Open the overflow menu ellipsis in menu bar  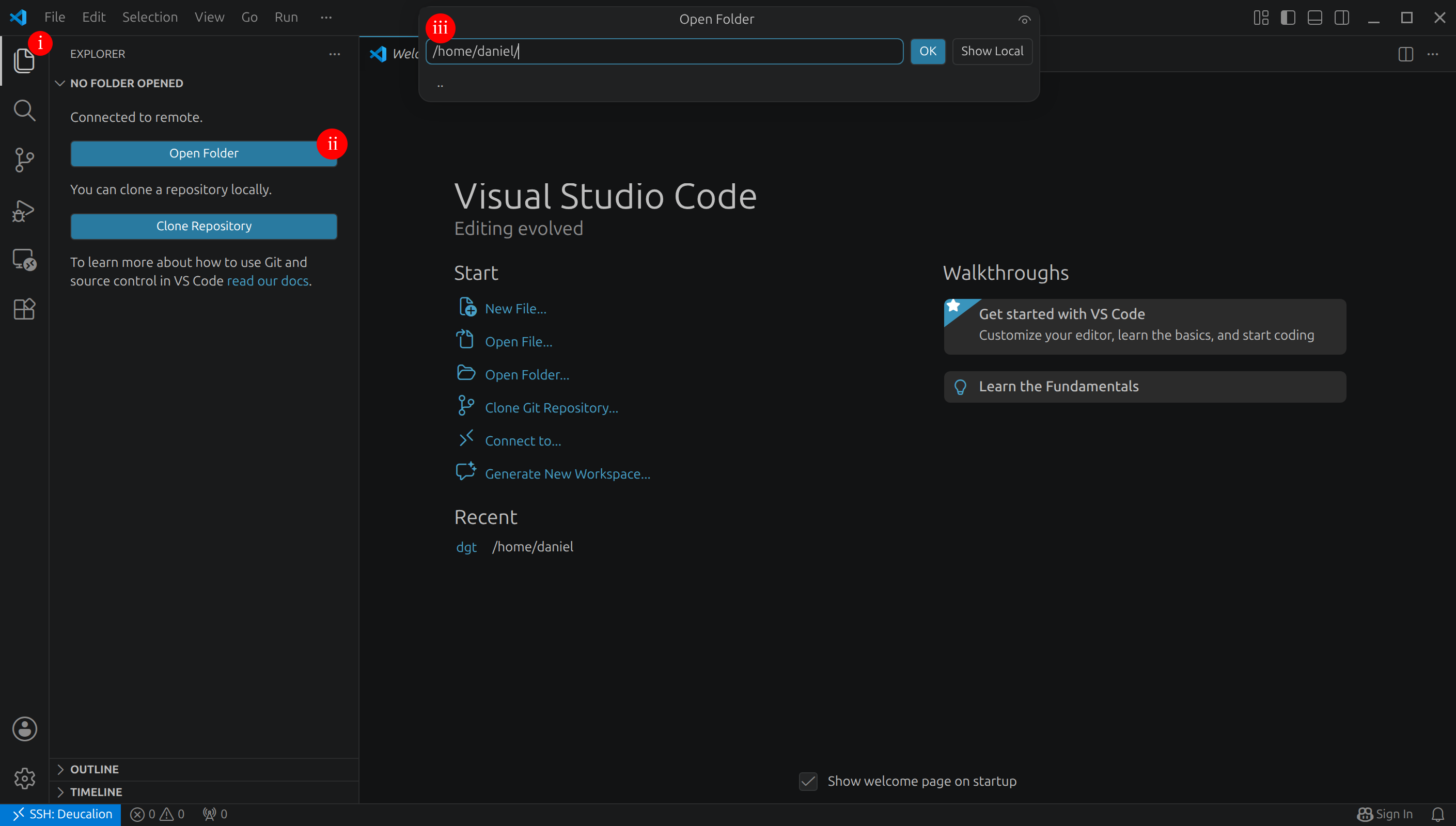[326, 18]
